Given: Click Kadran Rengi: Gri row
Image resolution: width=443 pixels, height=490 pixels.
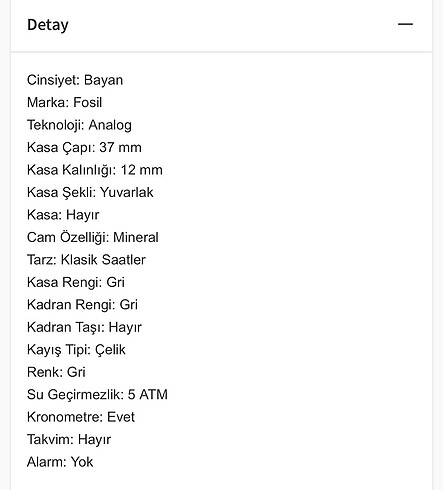Looking at the screenshot, I should tap(82, 305).
